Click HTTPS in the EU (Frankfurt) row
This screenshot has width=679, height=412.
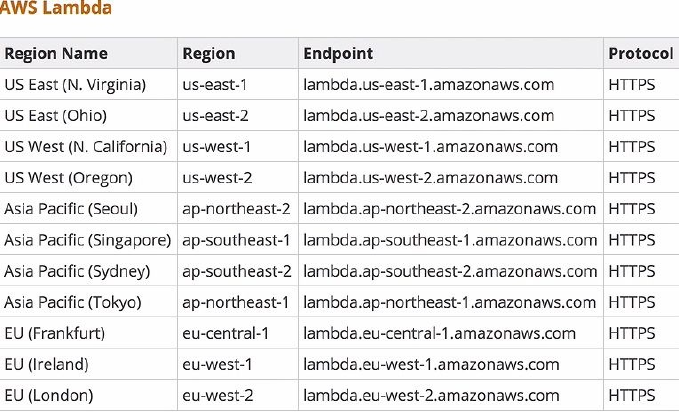tap(632, 333)
